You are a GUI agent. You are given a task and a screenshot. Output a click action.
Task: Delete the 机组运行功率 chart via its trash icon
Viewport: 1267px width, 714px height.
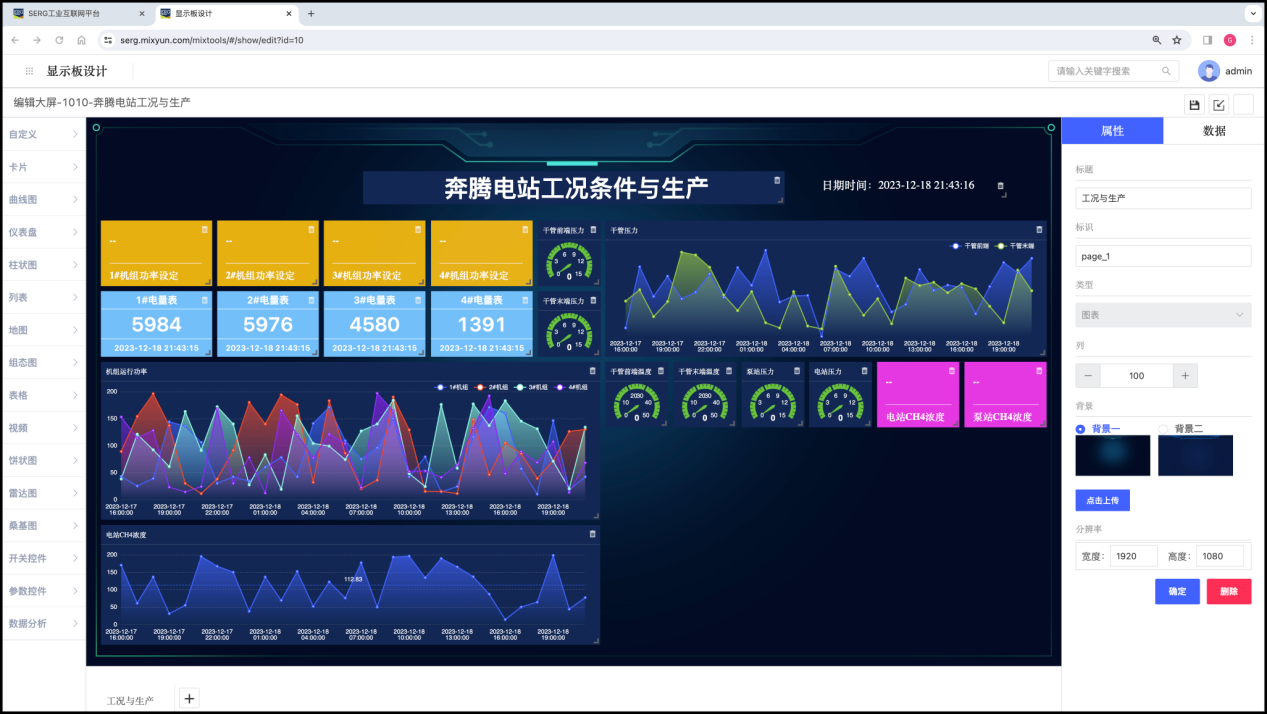[x=592, y=371]
